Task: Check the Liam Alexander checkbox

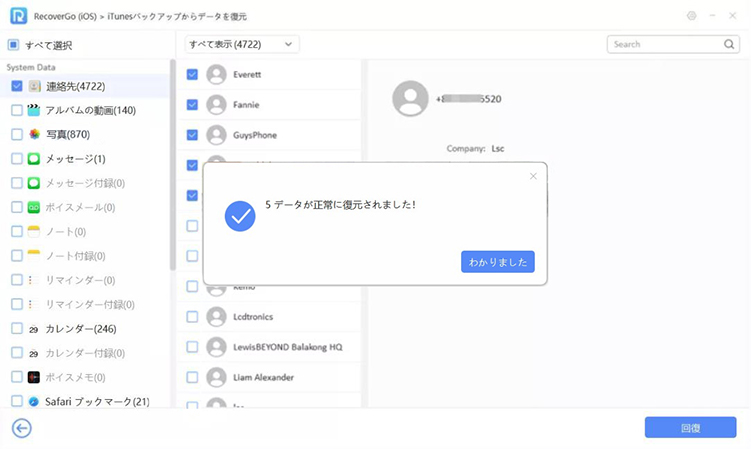Action: 192,378
